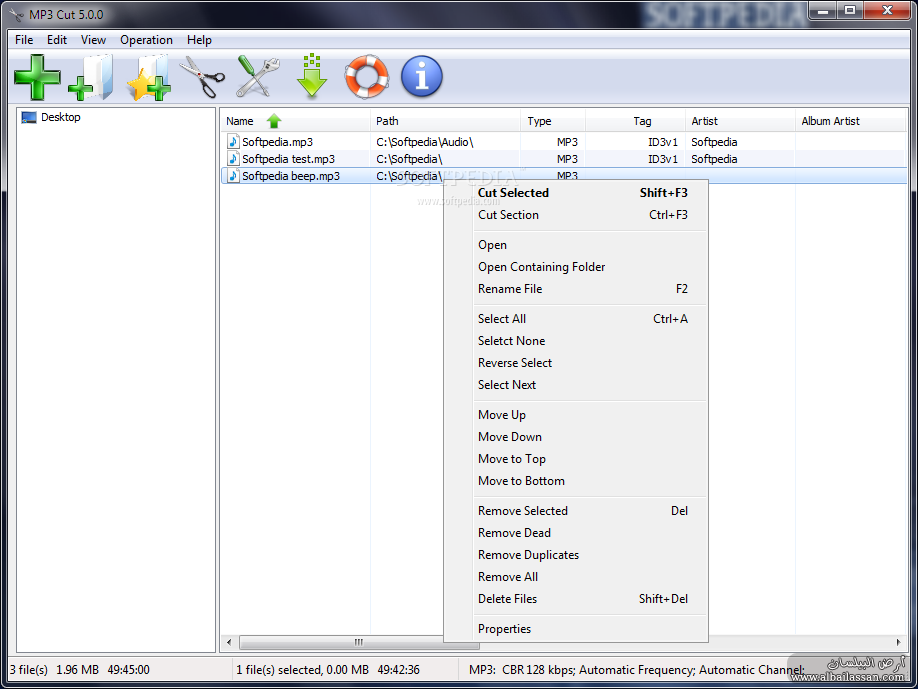
Task: Click the blue info About icon
Action: tap(421, 77)
